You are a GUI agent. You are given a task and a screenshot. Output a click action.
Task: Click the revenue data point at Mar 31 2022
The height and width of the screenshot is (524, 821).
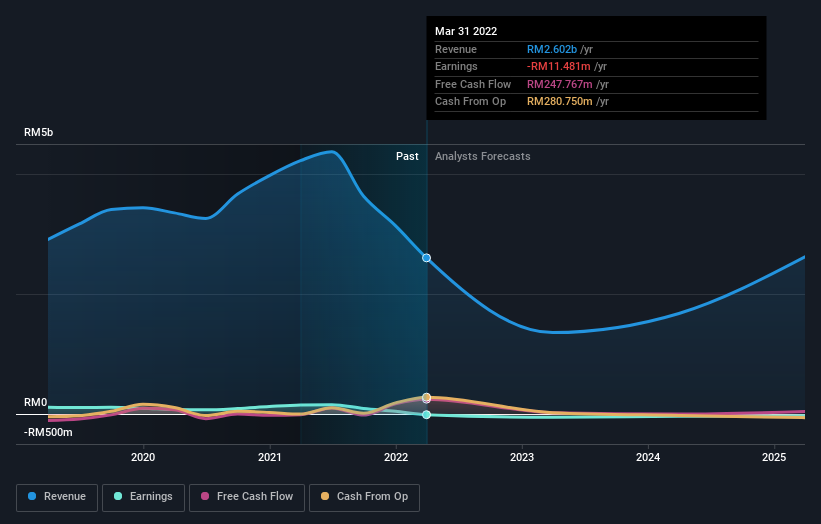pos(427,258)
